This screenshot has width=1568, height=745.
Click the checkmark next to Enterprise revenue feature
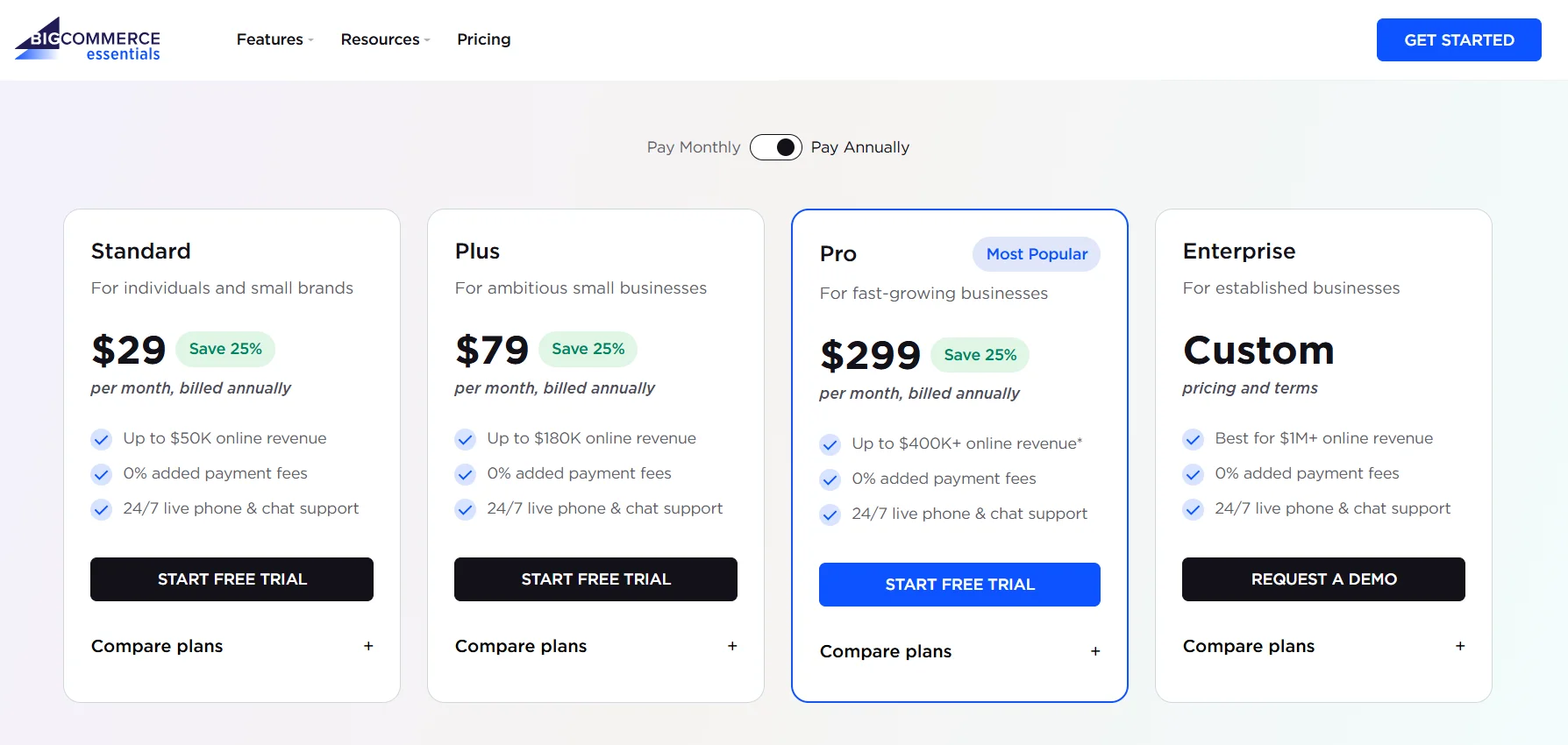click(1193, 439)
